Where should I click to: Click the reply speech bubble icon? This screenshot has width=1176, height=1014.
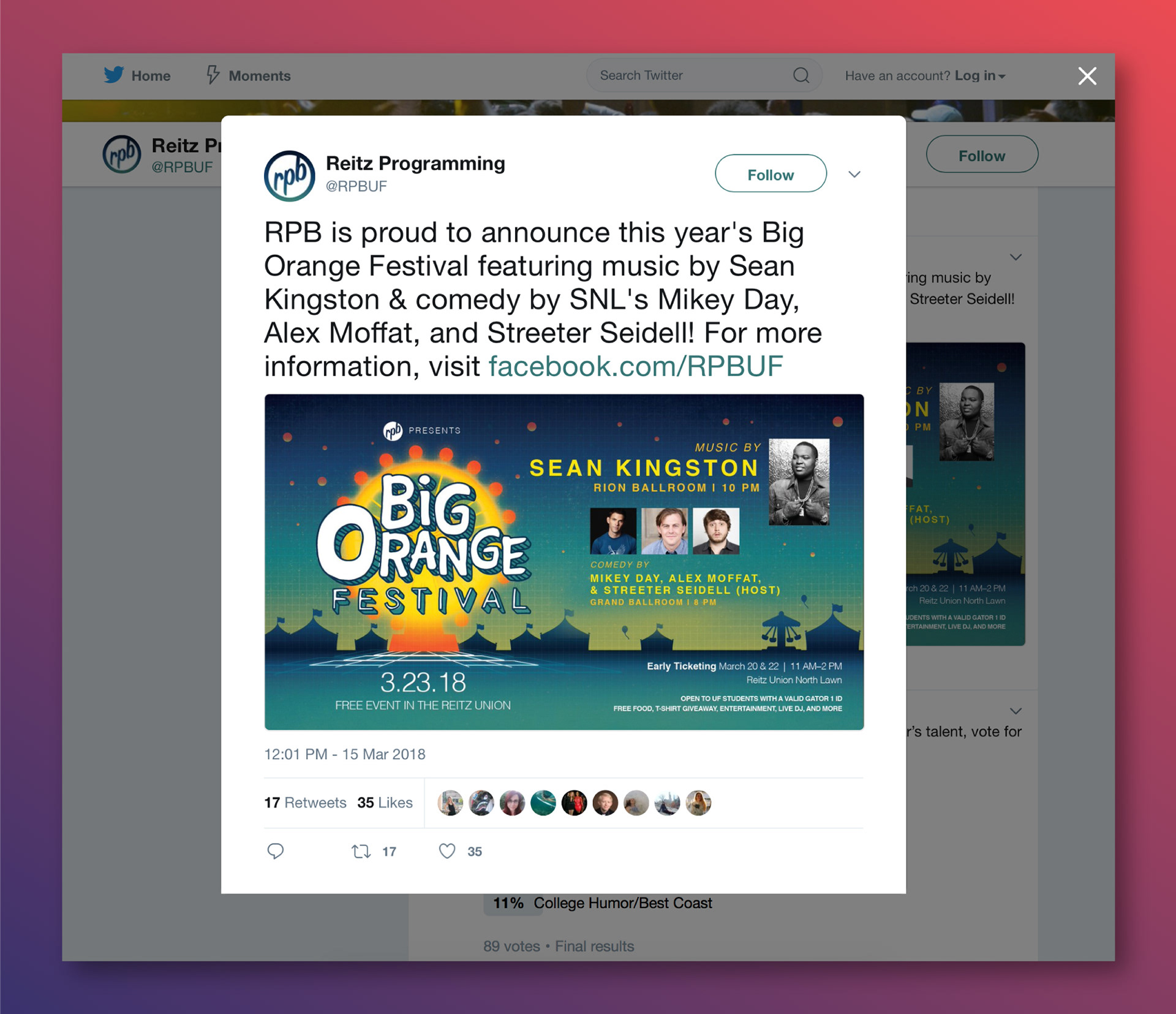[276, 851]
